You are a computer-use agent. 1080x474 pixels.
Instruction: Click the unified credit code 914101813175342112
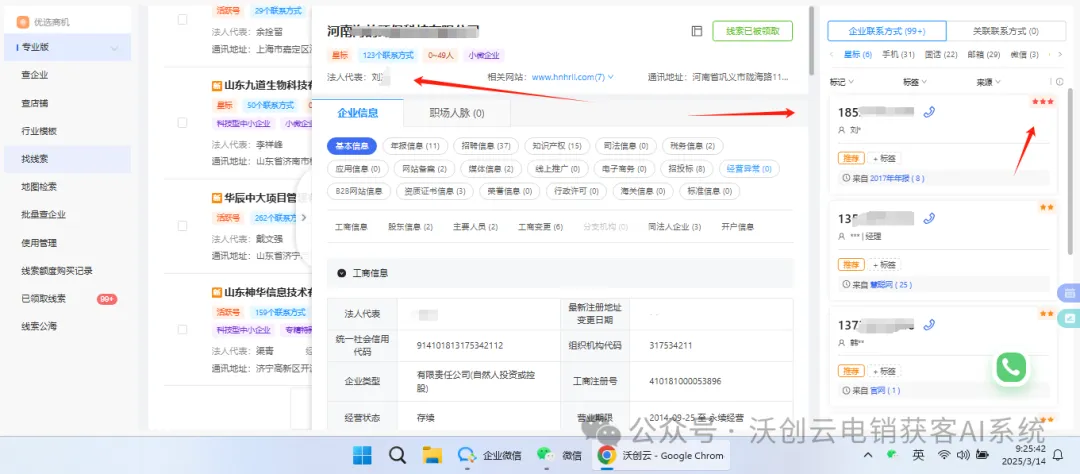point(459,345)
